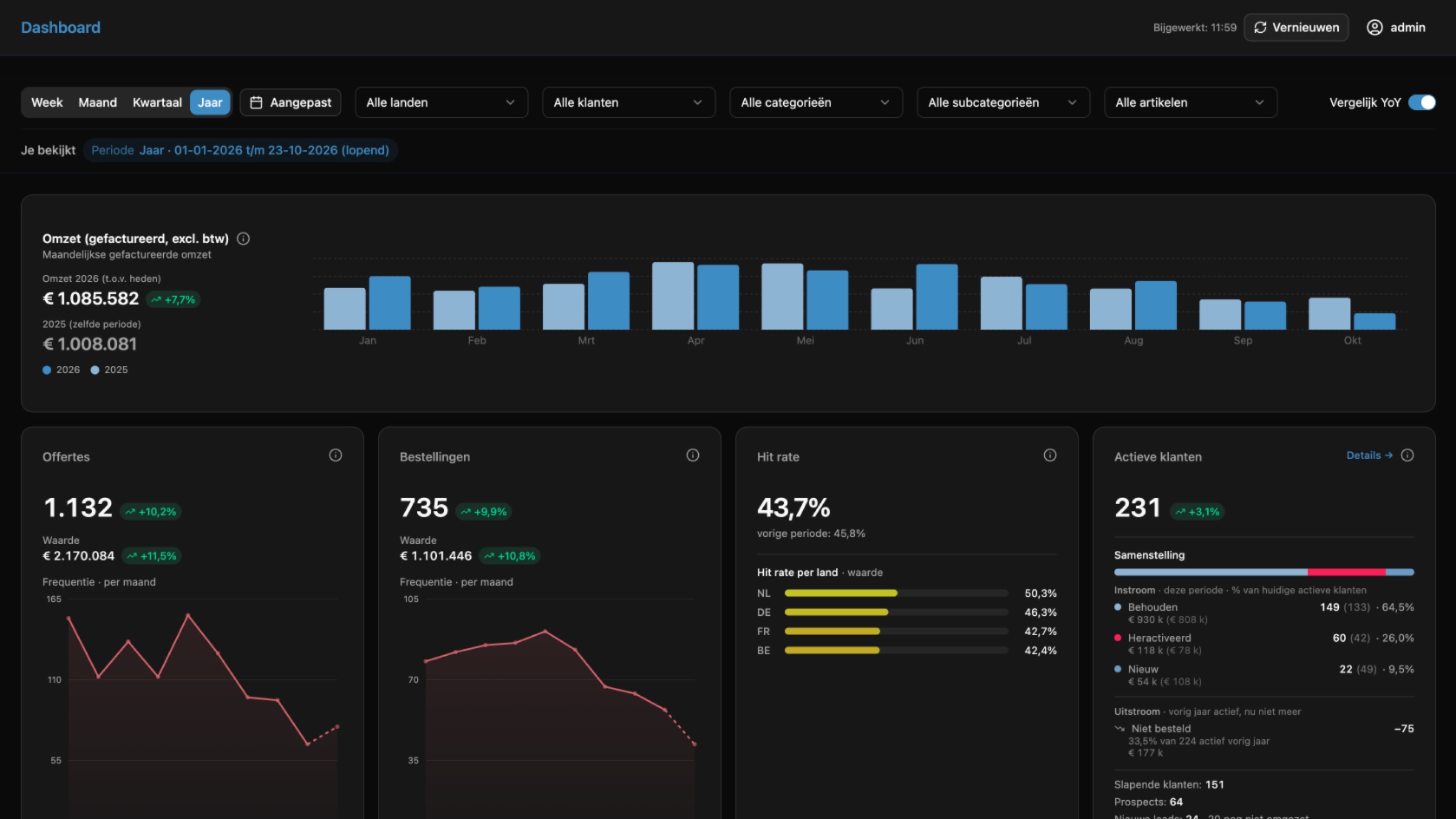The width and height of the screenshot is (1456, 819).
Task: Click the Dashboard title link
Action: point(61,27)
